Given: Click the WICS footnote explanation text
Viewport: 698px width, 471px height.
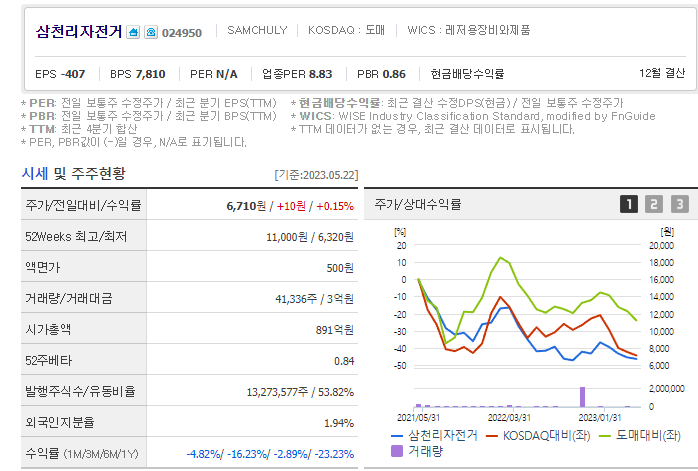Looking at the screenshot, I should [473, 116].
